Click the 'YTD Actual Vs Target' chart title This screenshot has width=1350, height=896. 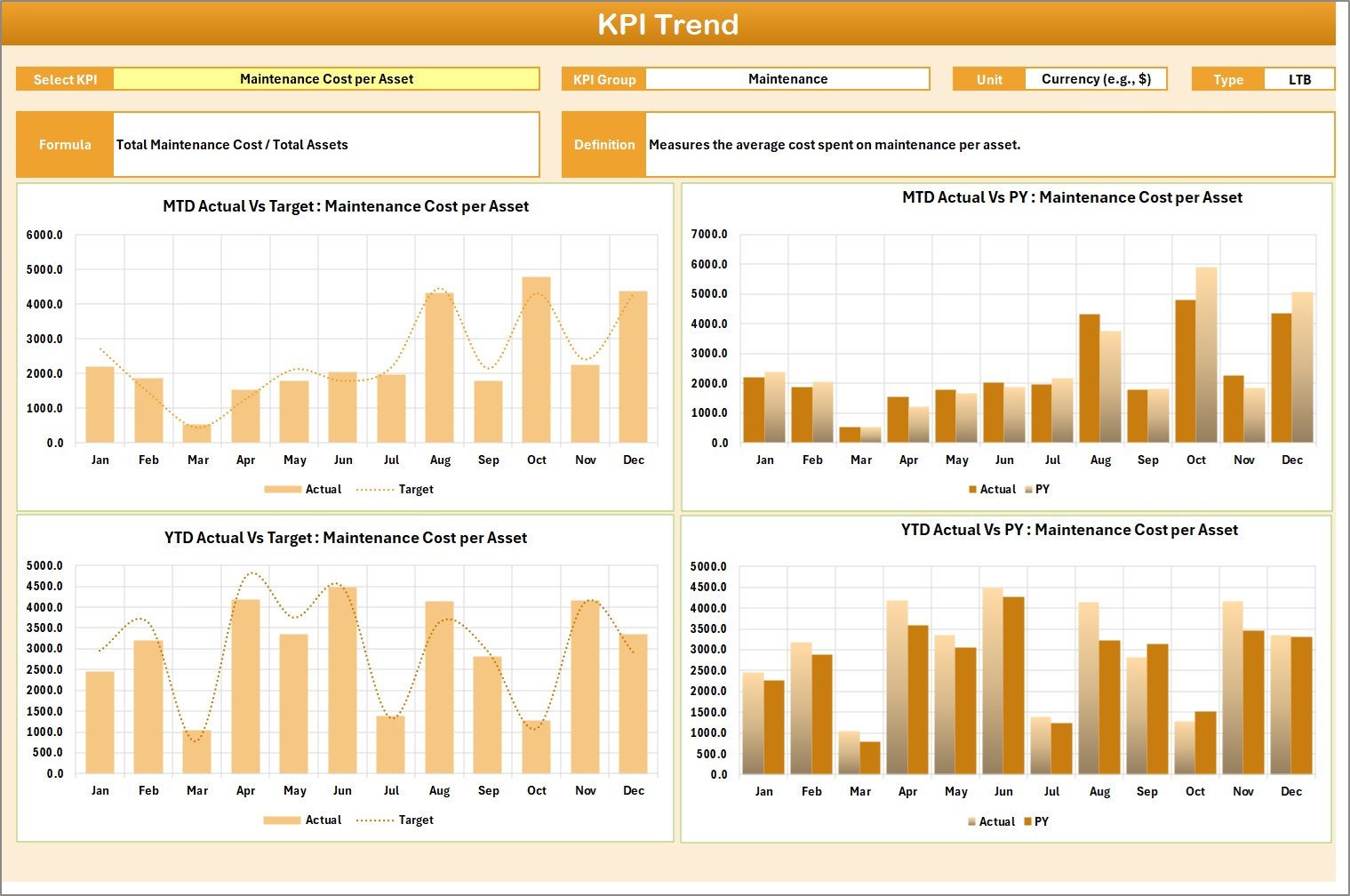pyautogui.click(x=346, y=538)
